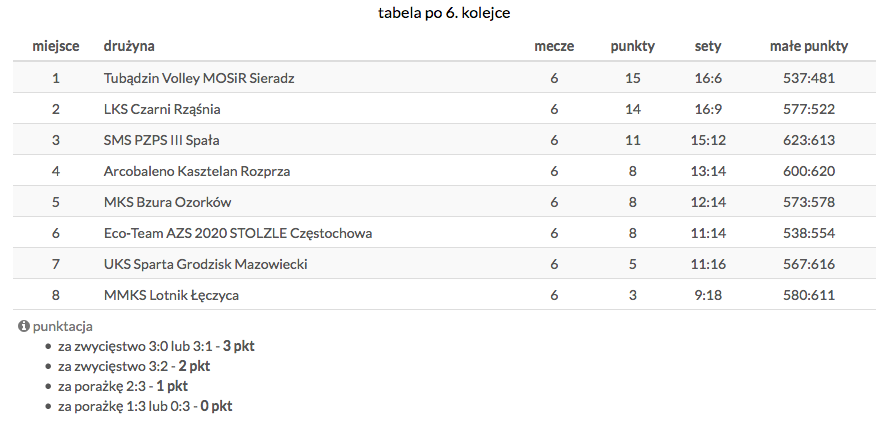Click Arcobaleno Kasztelan Rozprza in the table
This screenshot has height=425, width=887.
click(197, 171)
